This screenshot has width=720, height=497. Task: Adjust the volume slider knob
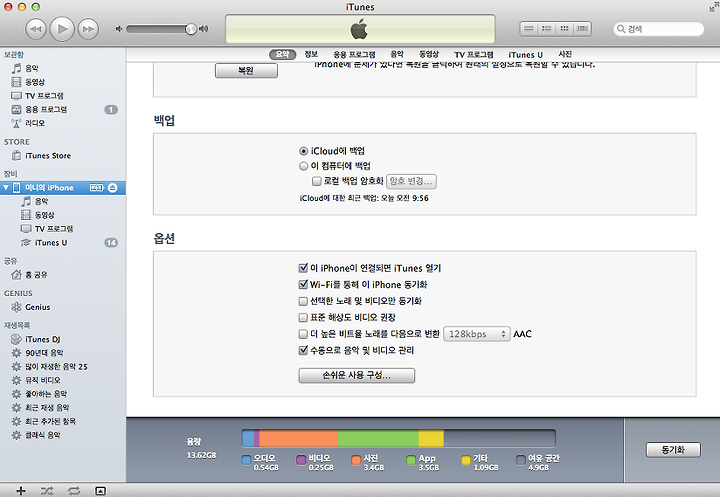click(191, 29)
